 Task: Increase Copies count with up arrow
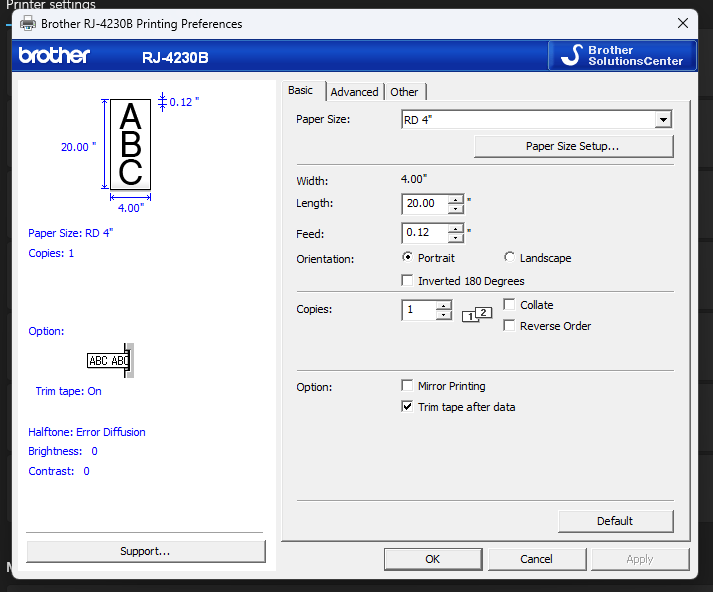point(444,305)
